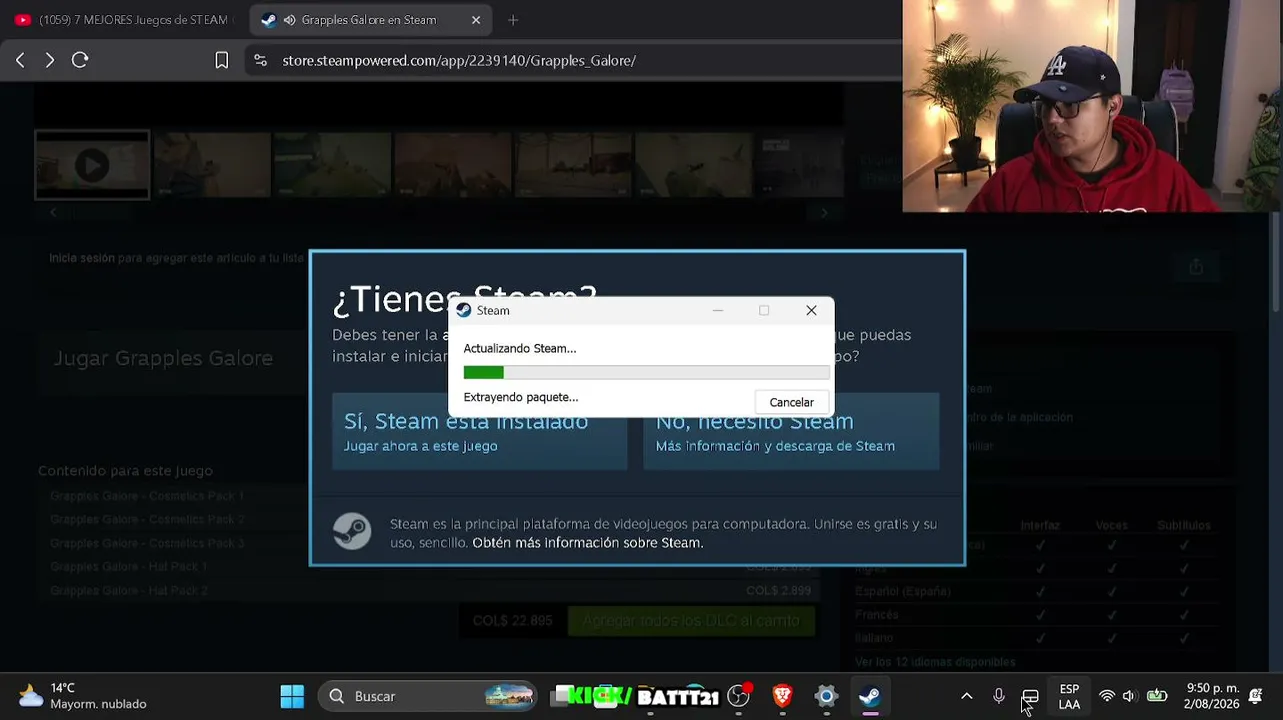Reload the Steam store page

(x=80, y=60)
